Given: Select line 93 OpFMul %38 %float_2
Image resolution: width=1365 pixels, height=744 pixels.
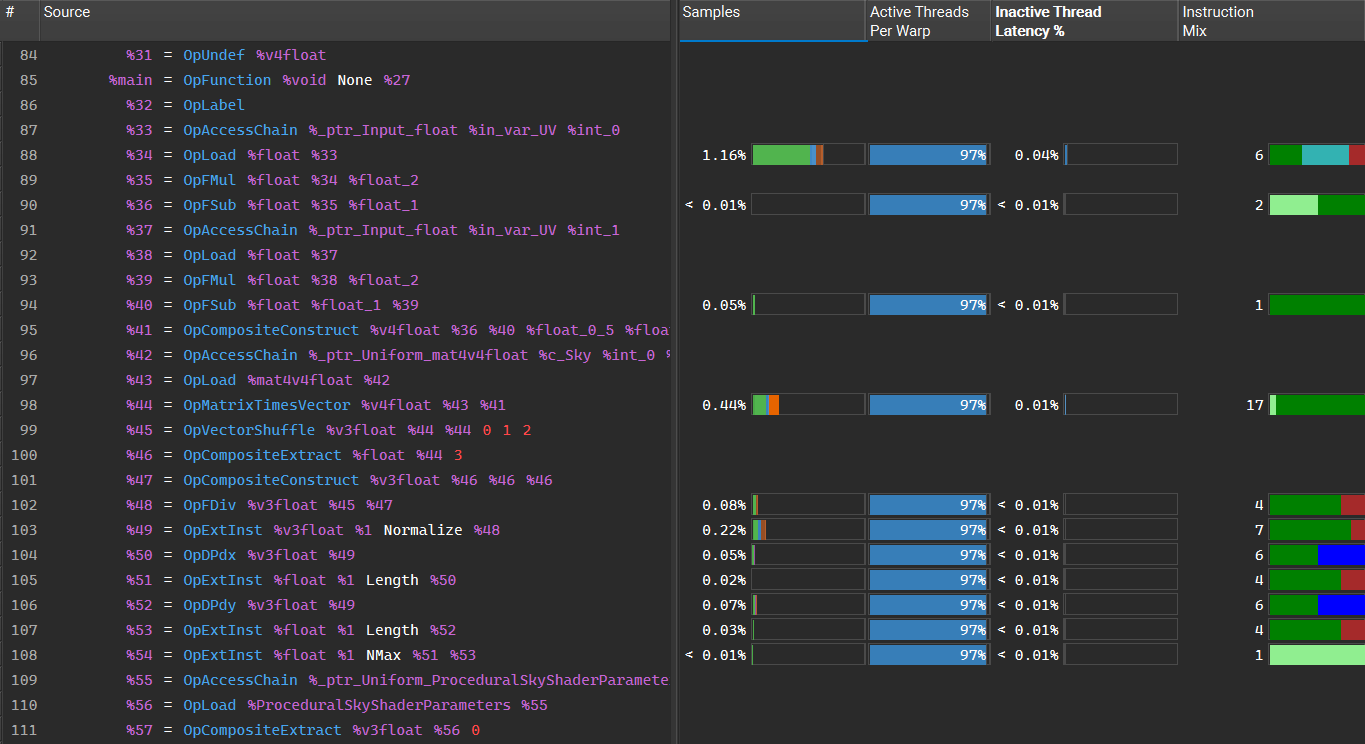Looking at the screenshot, I should 335,280.
